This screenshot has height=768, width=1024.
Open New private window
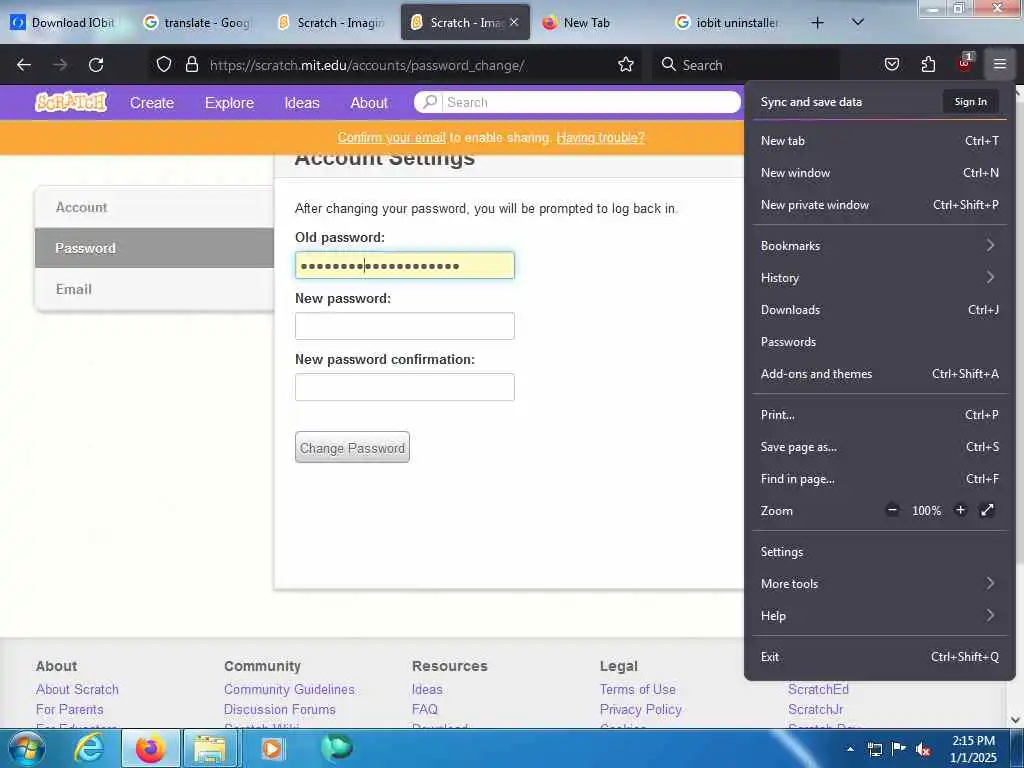pyautogui.click(x=878, y=204)
